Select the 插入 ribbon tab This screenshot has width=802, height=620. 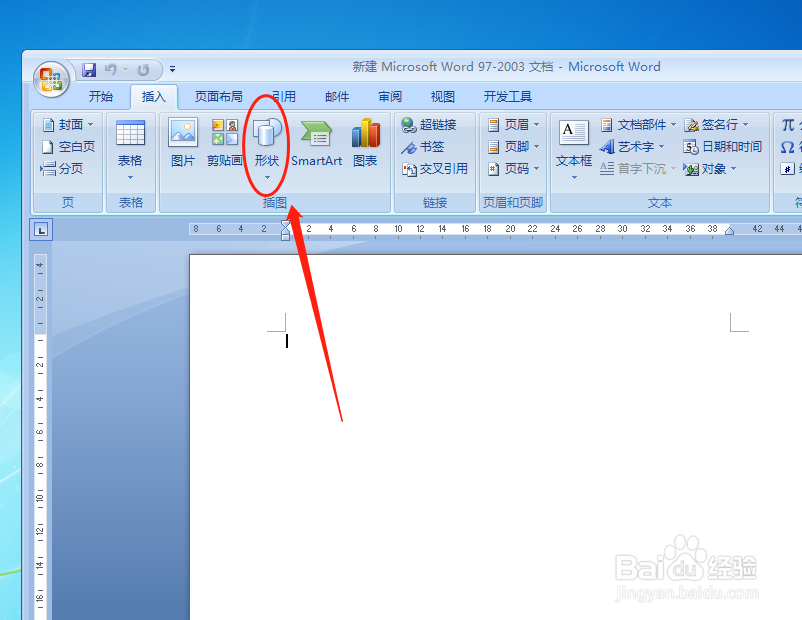153,96
